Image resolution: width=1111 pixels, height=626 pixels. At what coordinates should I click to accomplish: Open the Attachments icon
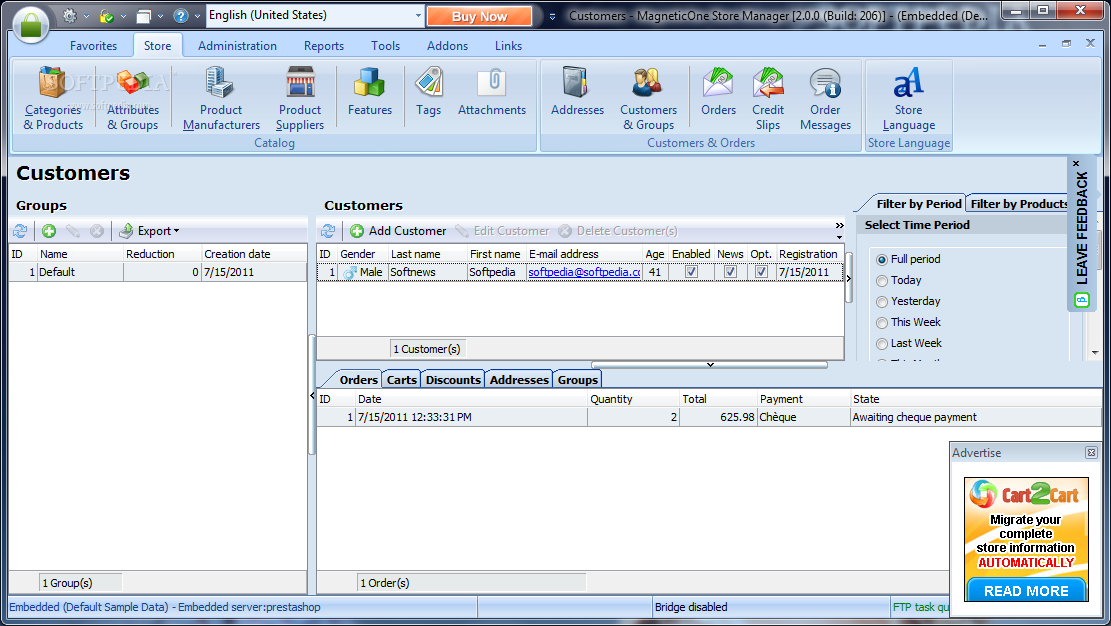[x=492, y=91]
